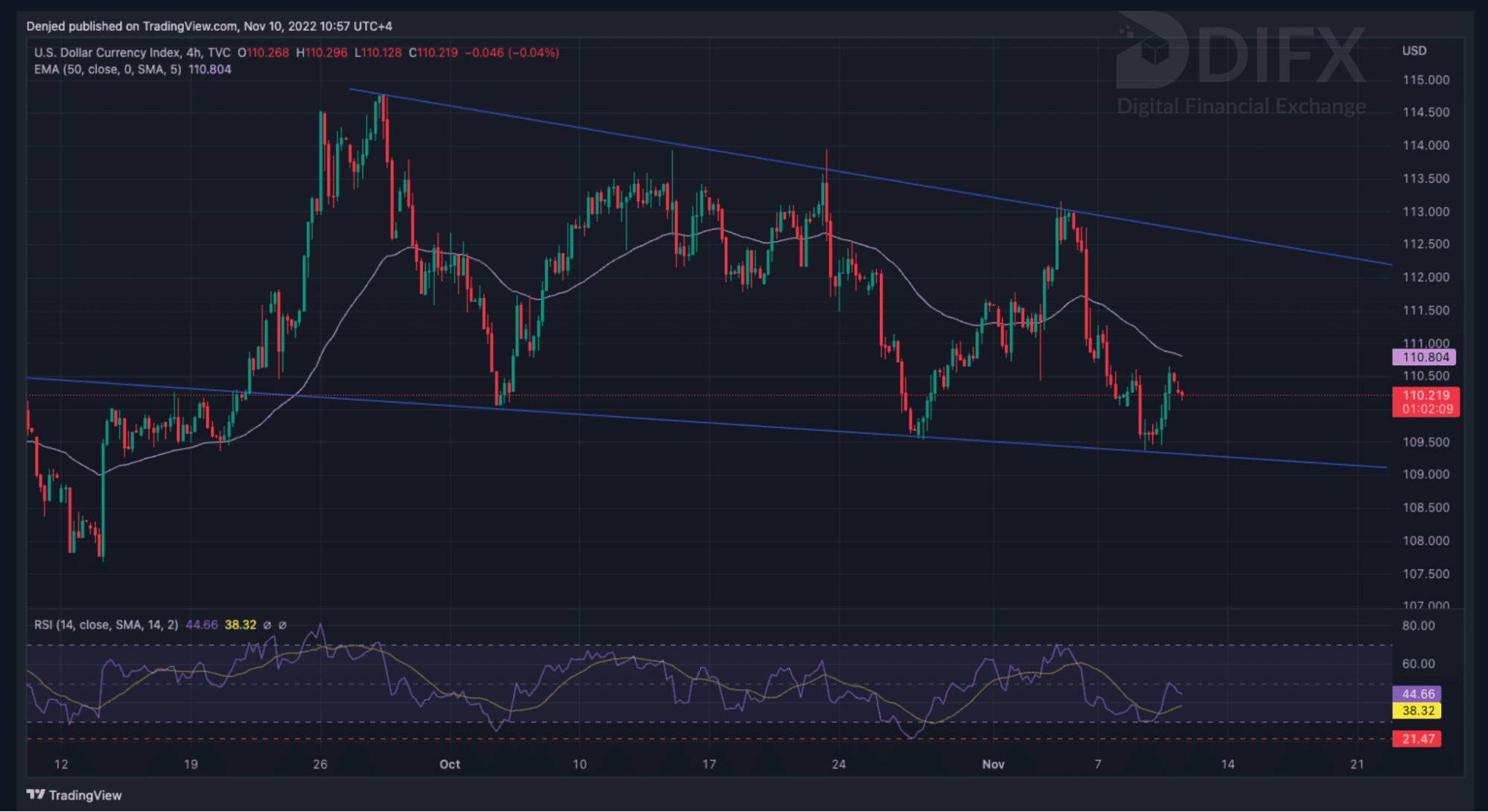Click the purple 44.66 RSI axis tag

[1417, 694]
